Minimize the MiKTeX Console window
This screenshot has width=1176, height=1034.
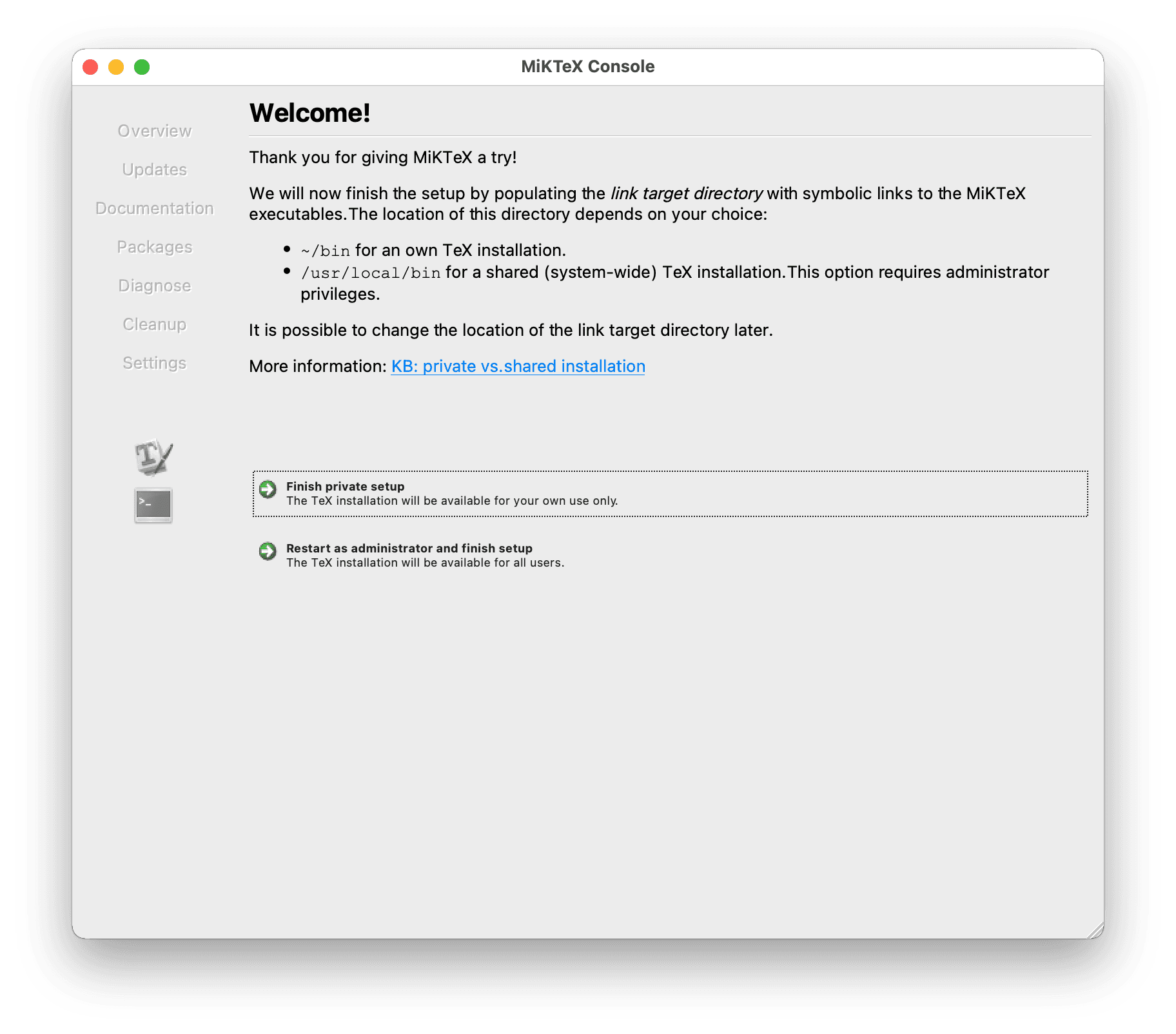coord(116,67)
